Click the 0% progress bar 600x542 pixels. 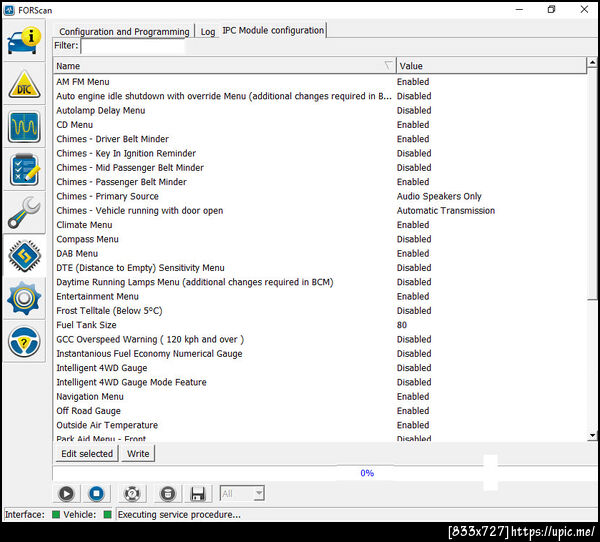(325, 473)
